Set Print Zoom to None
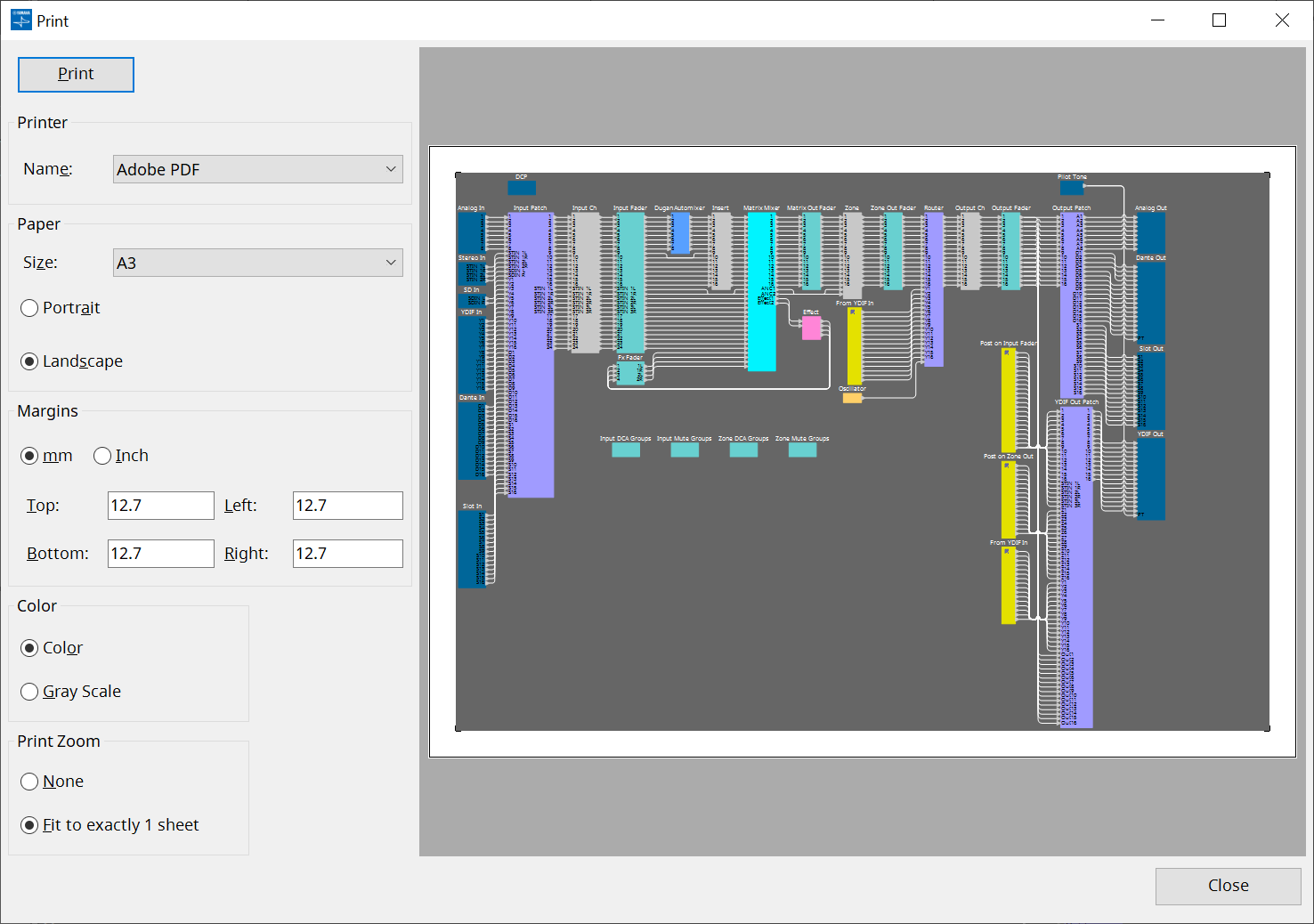This screenshot has width=1314, height=924. point(29,782)
